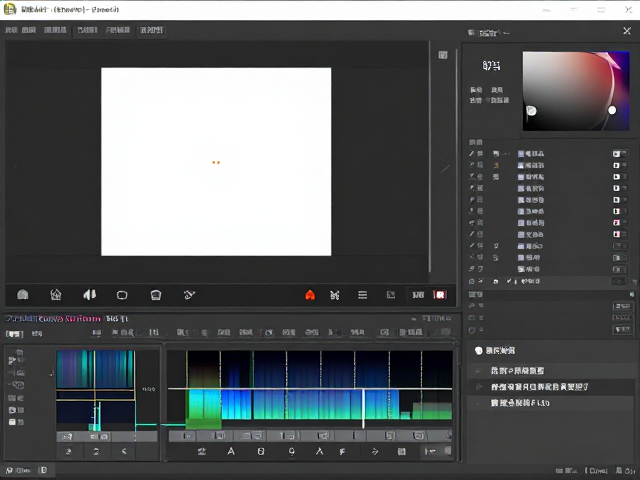Screen dimensions: 640x480
Task: Click the lambda-shaped icon under the timeline
Action: click(x=320, y=451)
